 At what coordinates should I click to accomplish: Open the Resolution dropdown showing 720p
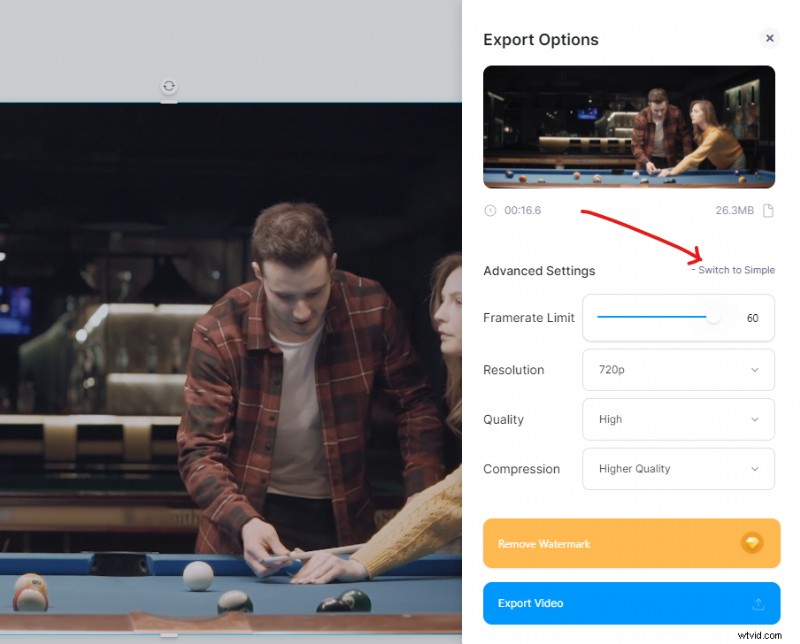pos(678,370)
